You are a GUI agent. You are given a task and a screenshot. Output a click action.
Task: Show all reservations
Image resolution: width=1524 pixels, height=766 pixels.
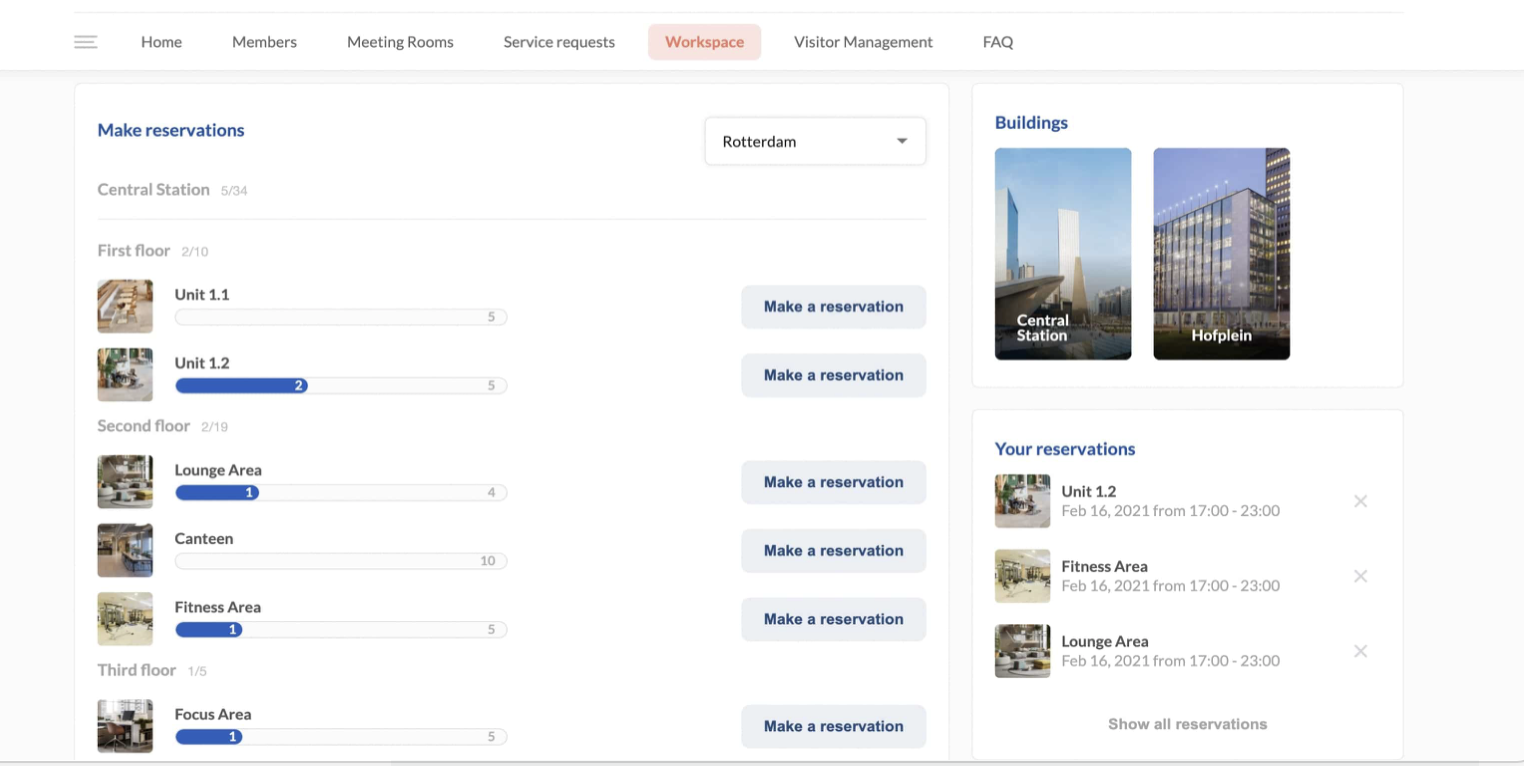pos(1187,724)
